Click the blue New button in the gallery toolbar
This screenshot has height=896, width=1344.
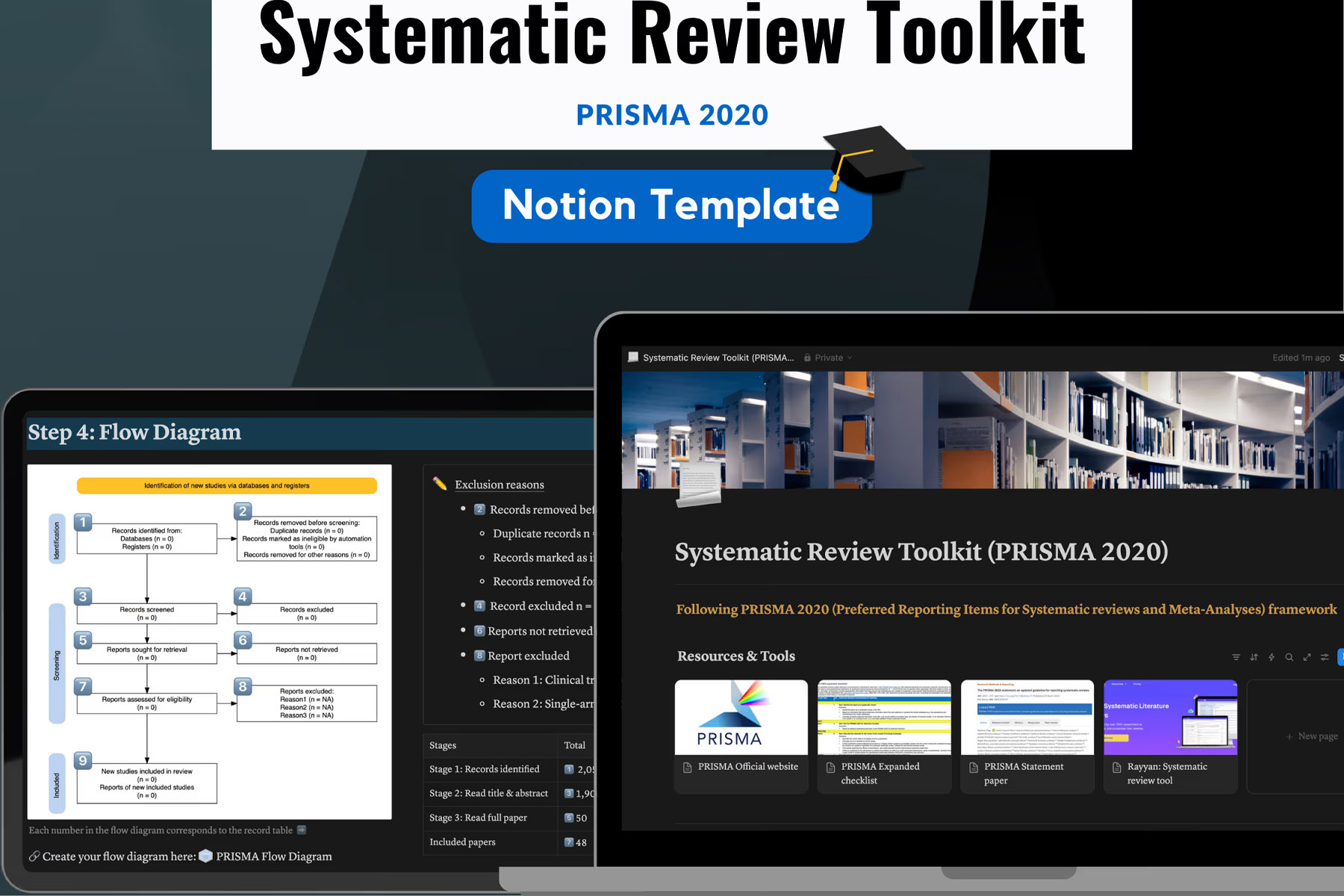point(1340,657)
